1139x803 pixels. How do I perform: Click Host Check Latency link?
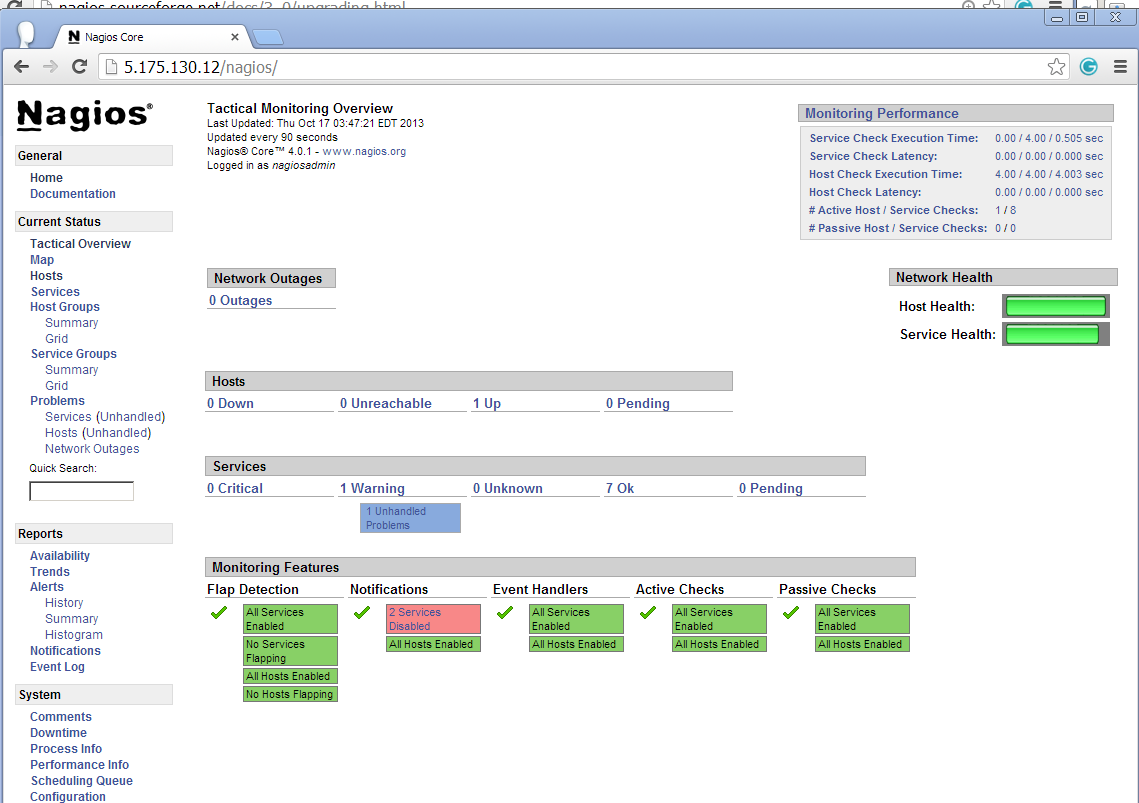(864, 193)
